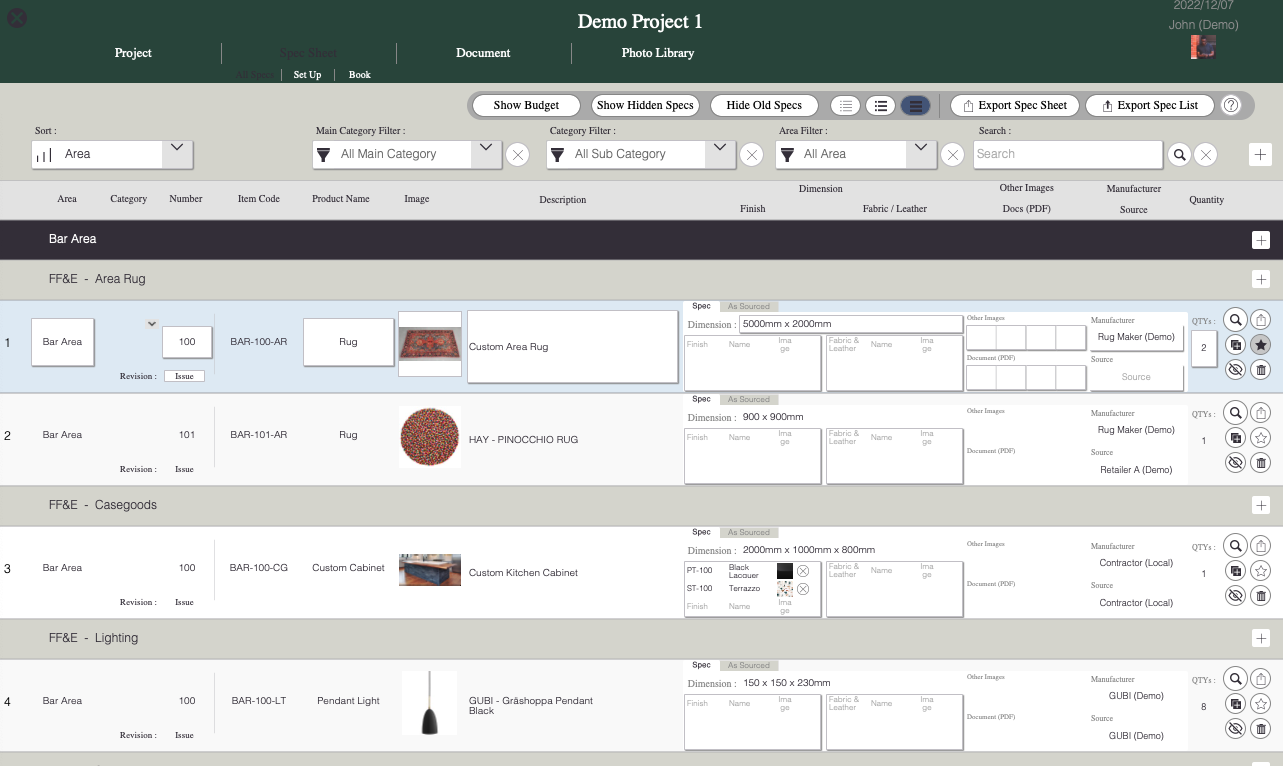Select the user profile picture for John (Demo)
The height and width of the screenshot is (766, 1283).
[x=1203, y=46]
